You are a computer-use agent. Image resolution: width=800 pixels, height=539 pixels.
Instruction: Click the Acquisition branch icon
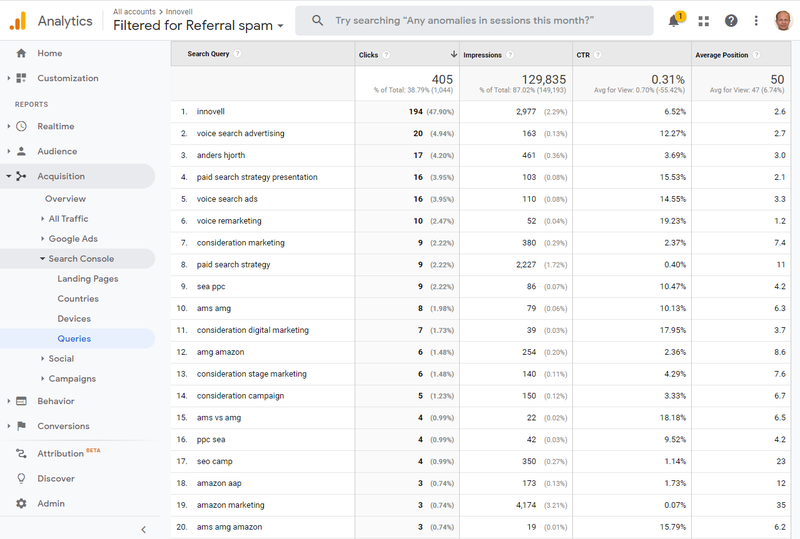(21, 176)
